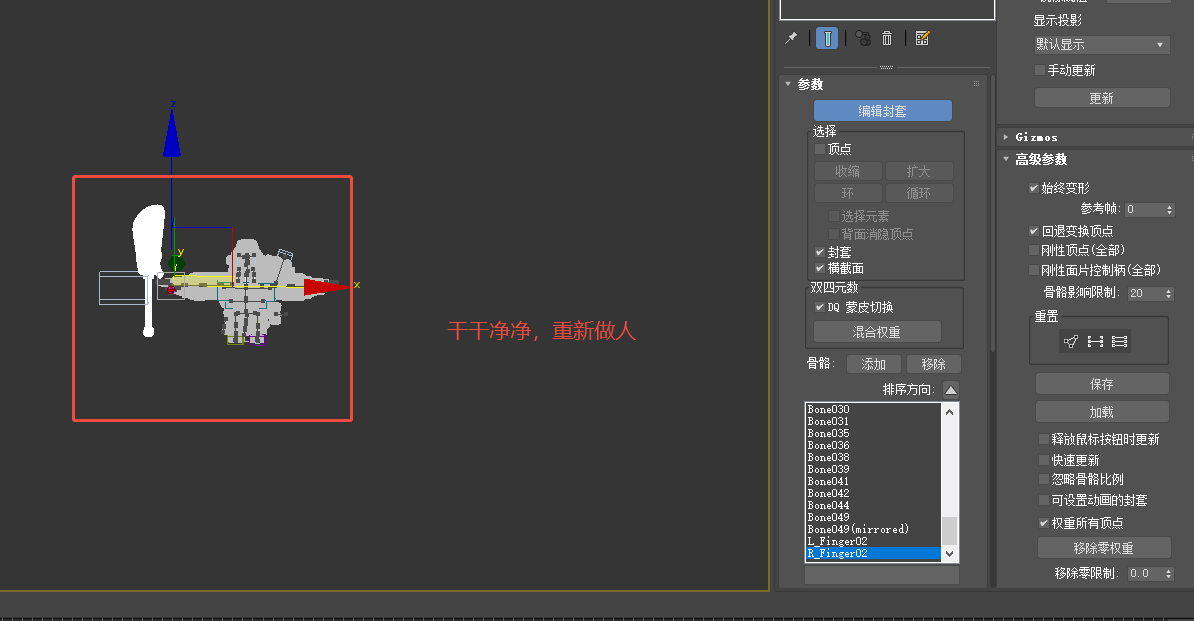This screenshot has width=1194, height=621.
Task: Click the reset all bones icon
Action: [1119, 341]
